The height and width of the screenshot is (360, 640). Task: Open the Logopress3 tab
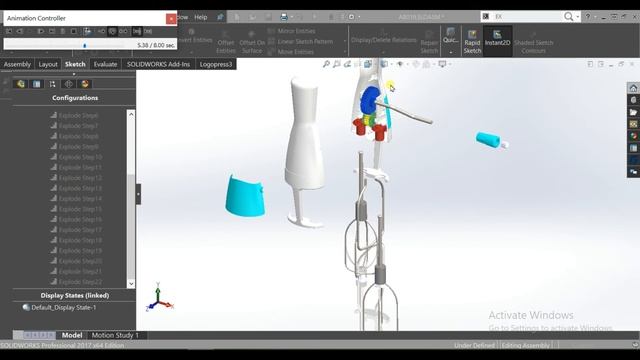pos(216,64)
